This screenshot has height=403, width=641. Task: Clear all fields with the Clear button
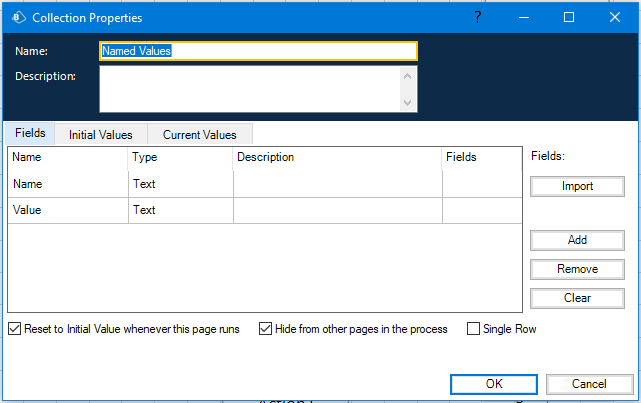click(x=577, y=298)
